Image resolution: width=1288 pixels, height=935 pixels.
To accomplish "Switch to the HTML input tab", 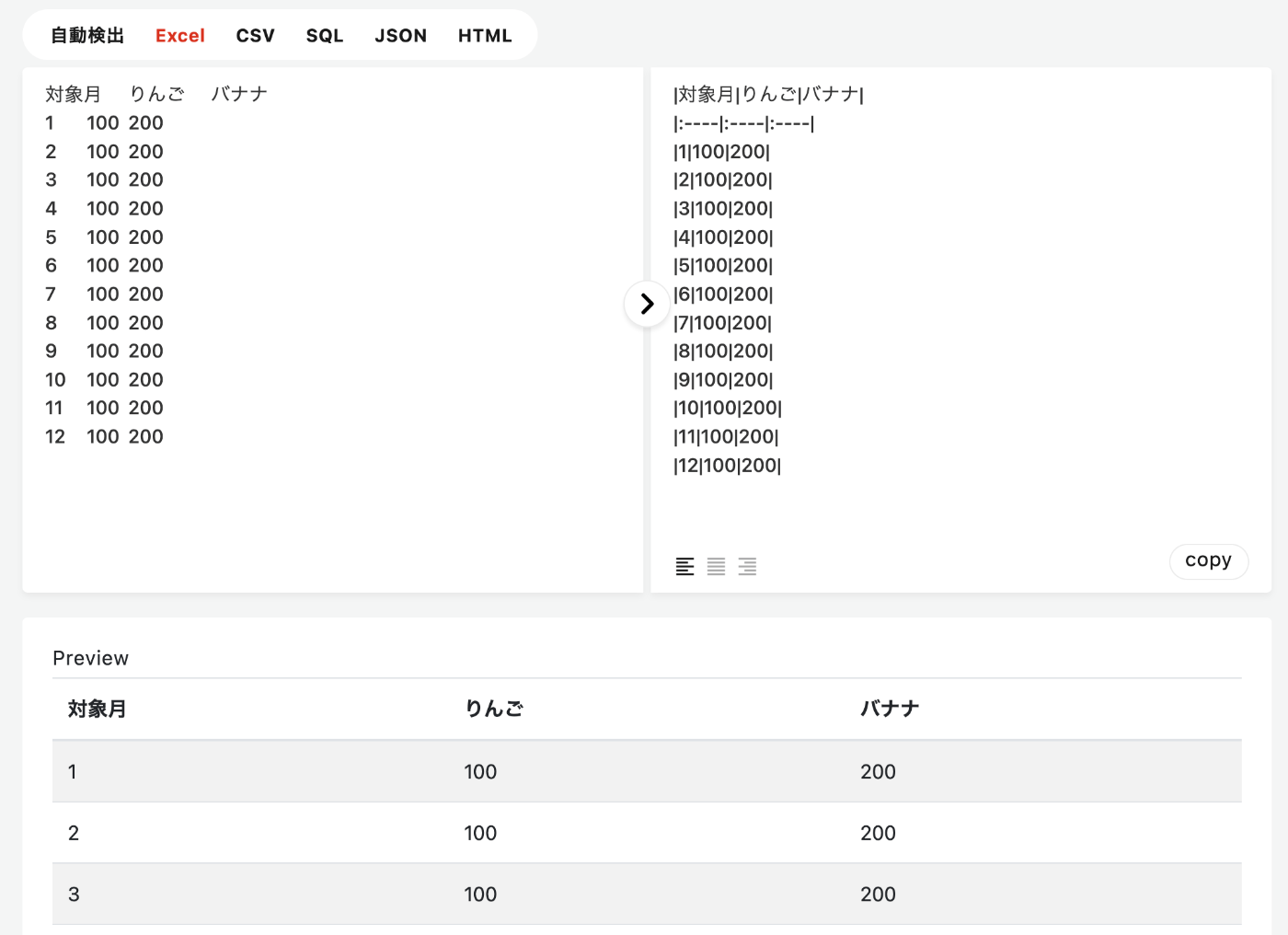I will 485,36.
